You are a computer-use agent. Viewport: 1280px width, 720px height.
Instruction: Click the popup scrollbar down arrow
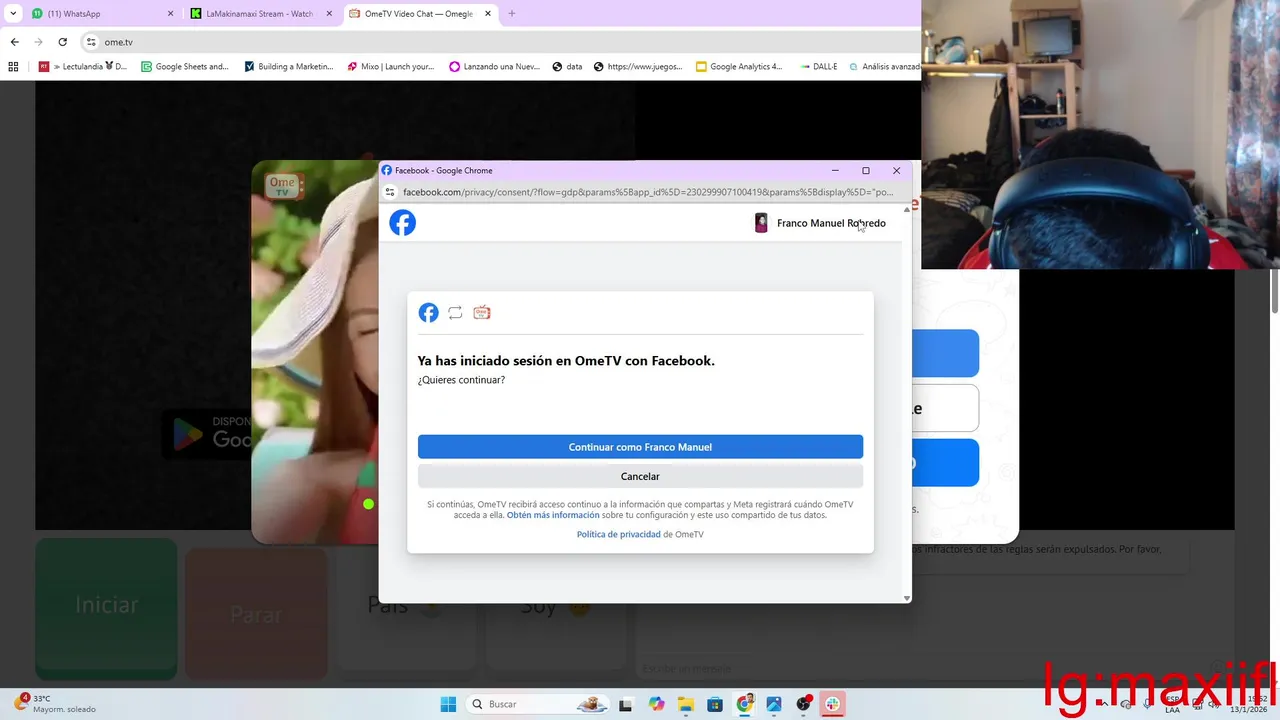coord(907,598)
